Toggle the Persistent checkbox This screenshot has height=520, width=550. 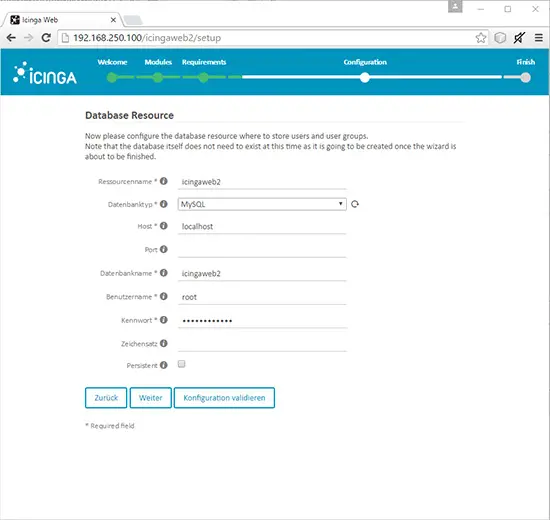(181, 364)
